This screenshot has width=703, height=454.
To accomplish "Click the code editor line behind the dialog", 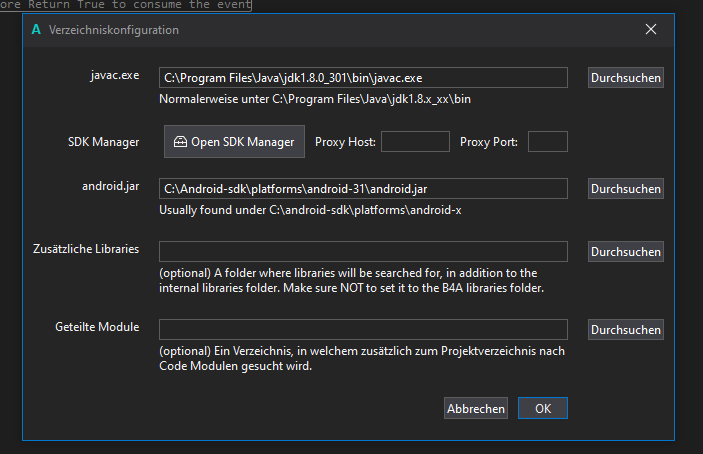I will pyautogui.click(x=125, y=5).
